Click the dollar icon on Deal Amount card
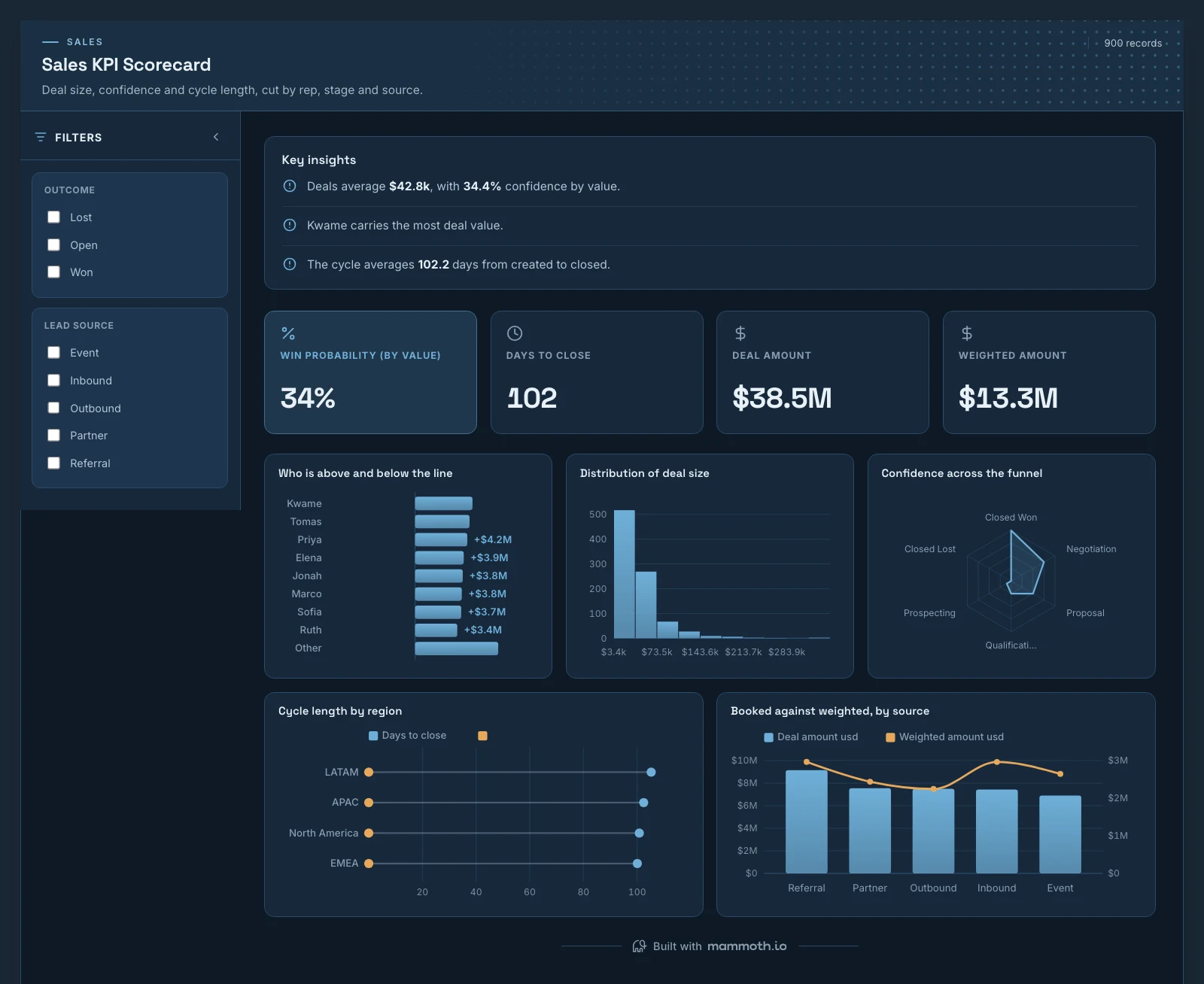The image size is (1204, 984). pos(740,333)
